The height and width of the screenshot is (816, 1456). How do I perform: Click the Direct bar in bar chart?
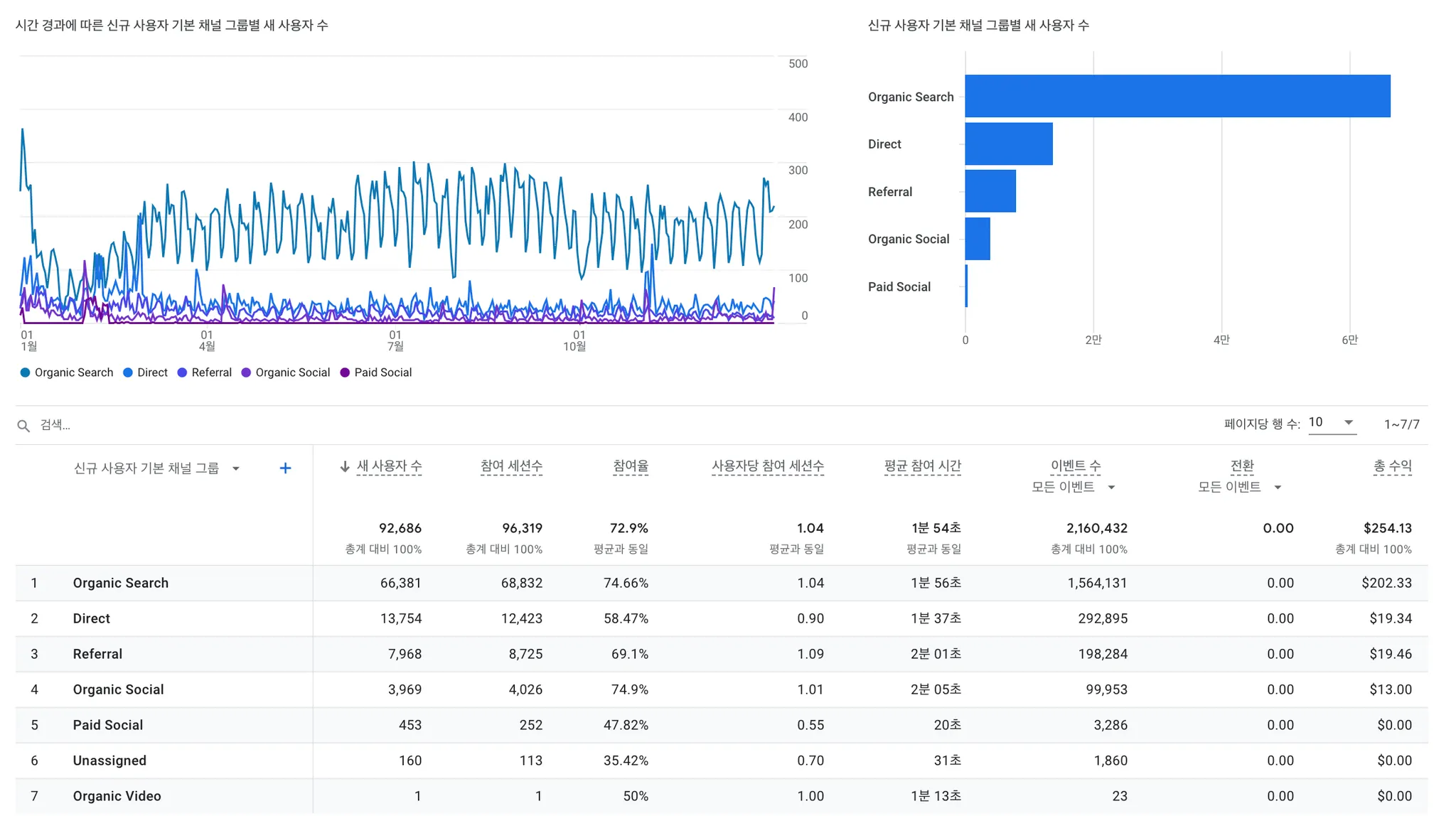click(x=1008, y=144)
